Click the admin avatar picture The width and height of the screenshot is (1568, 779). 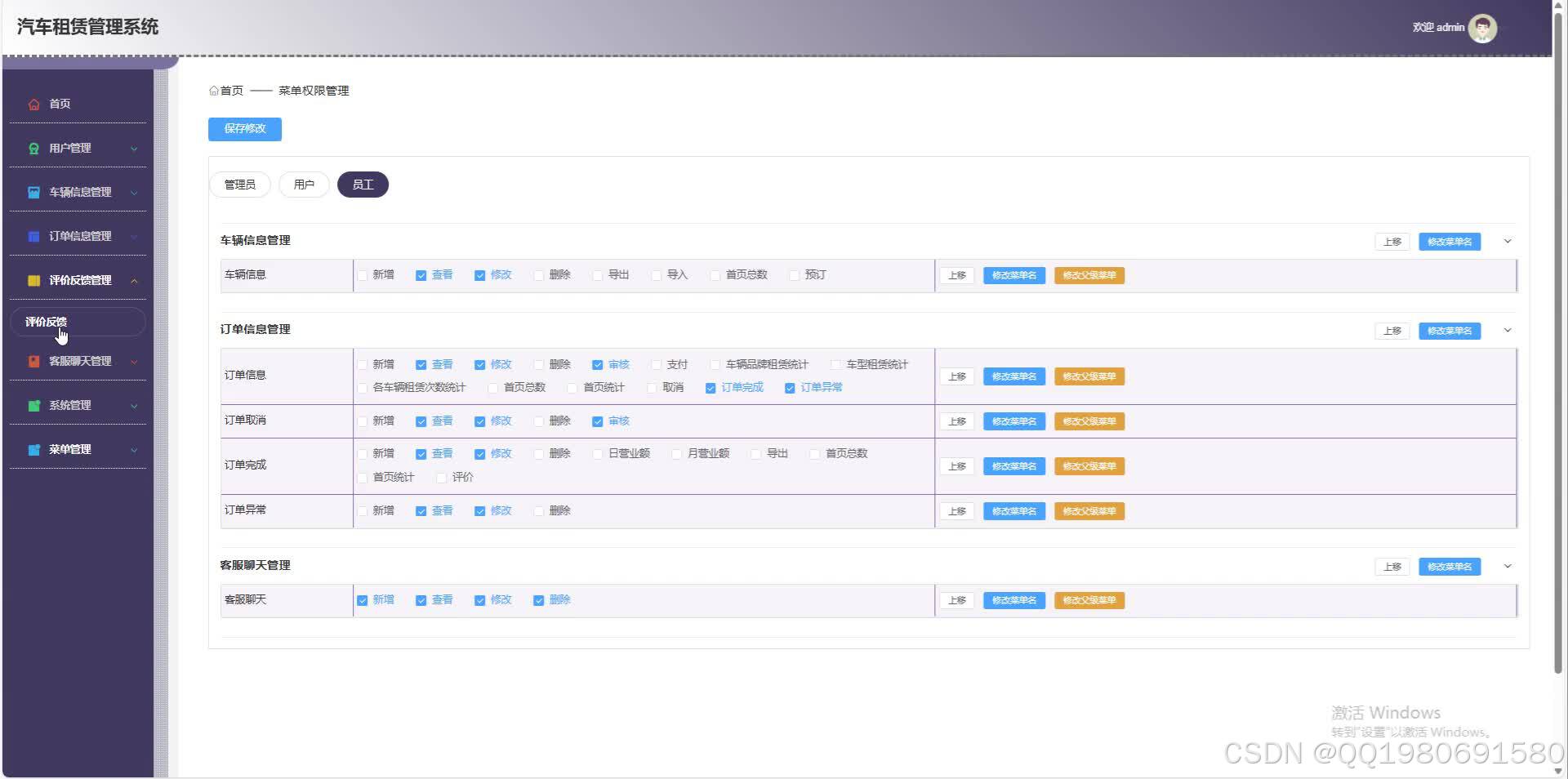tap(1482, 28)
